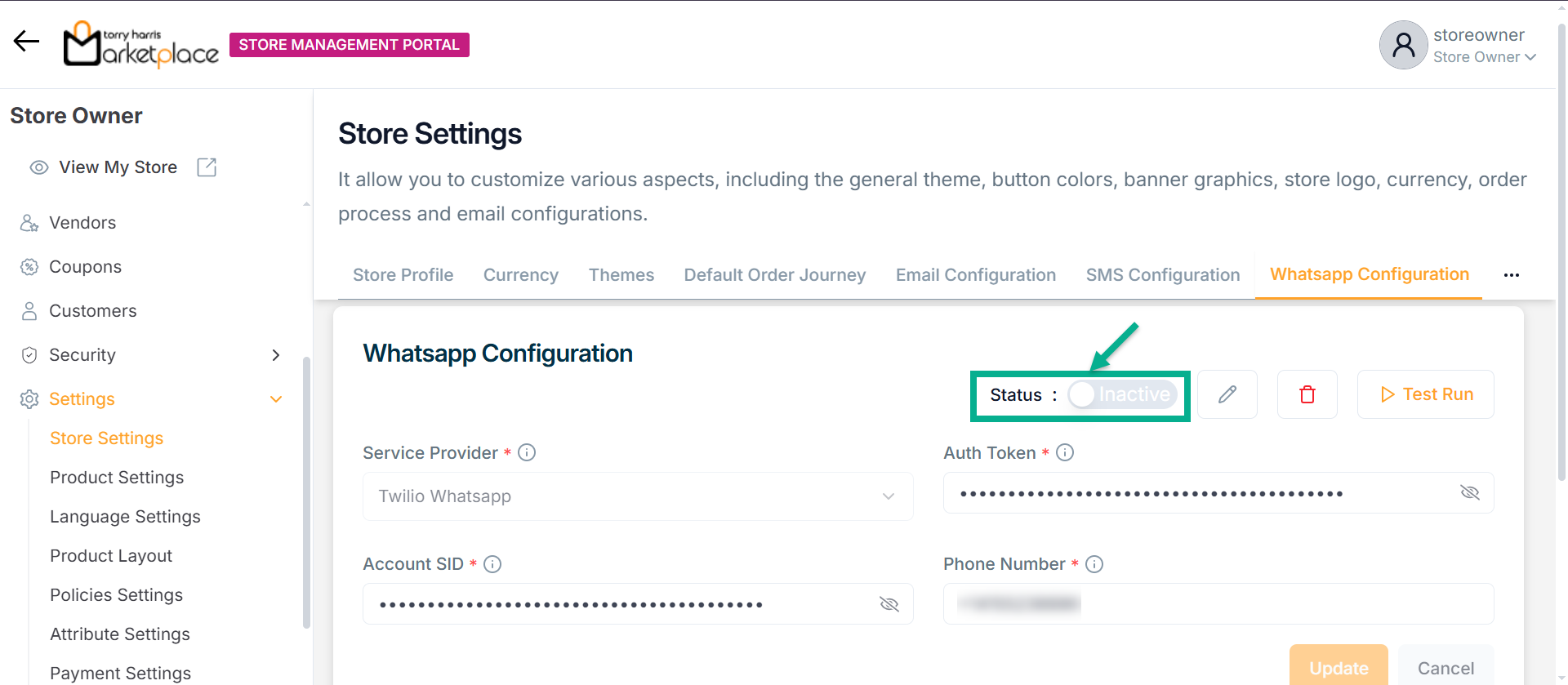Viewport: 1568px width, 685px height.
Task: Toggle the Whatsapp Status Inactive switch
Action: point(1122,394)
